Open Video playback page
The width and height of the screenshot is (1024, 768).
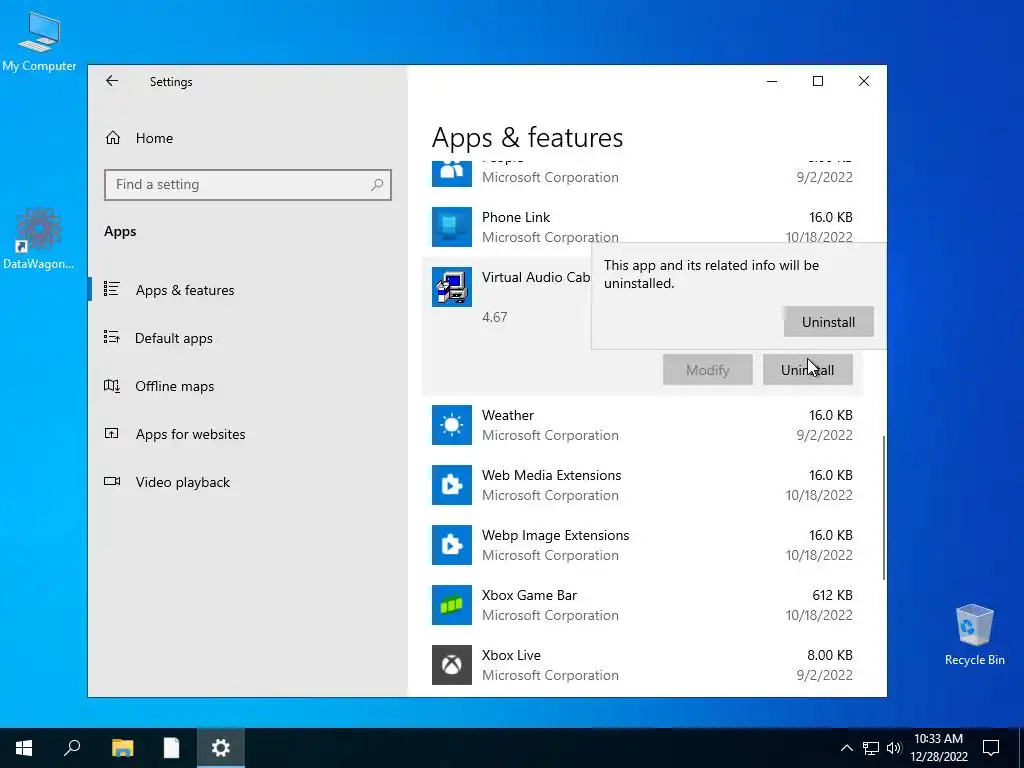pos(183,482)
